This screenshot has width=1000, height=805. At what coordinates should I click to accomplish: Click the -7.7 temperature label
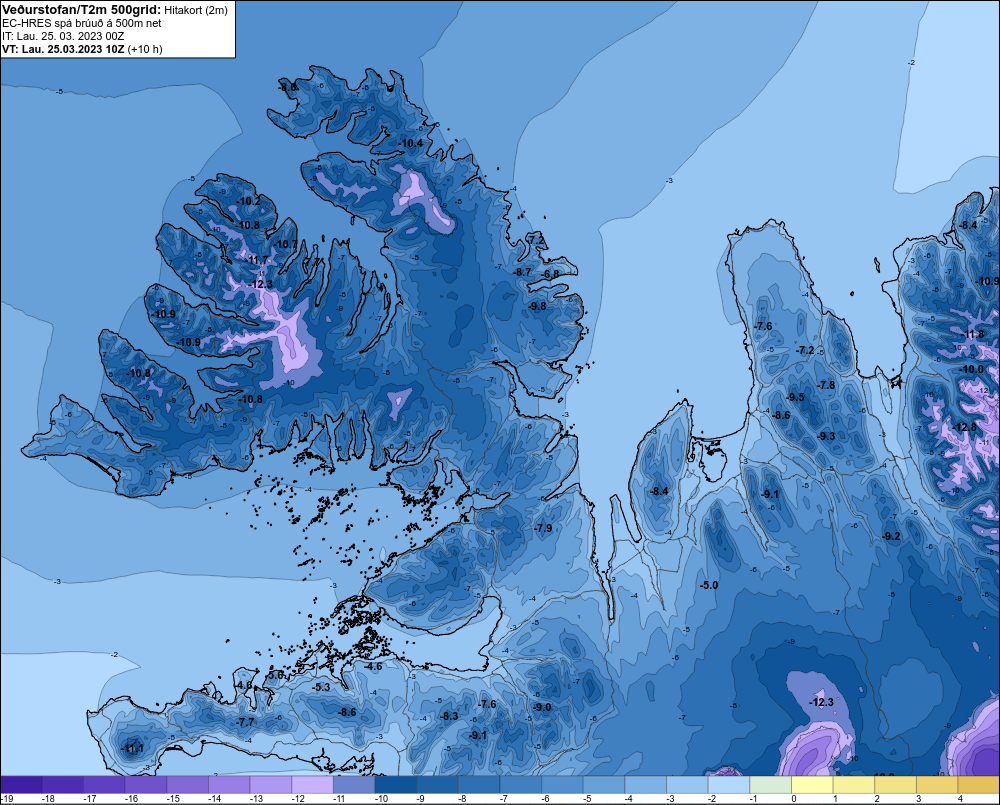[x=245, y=723]
